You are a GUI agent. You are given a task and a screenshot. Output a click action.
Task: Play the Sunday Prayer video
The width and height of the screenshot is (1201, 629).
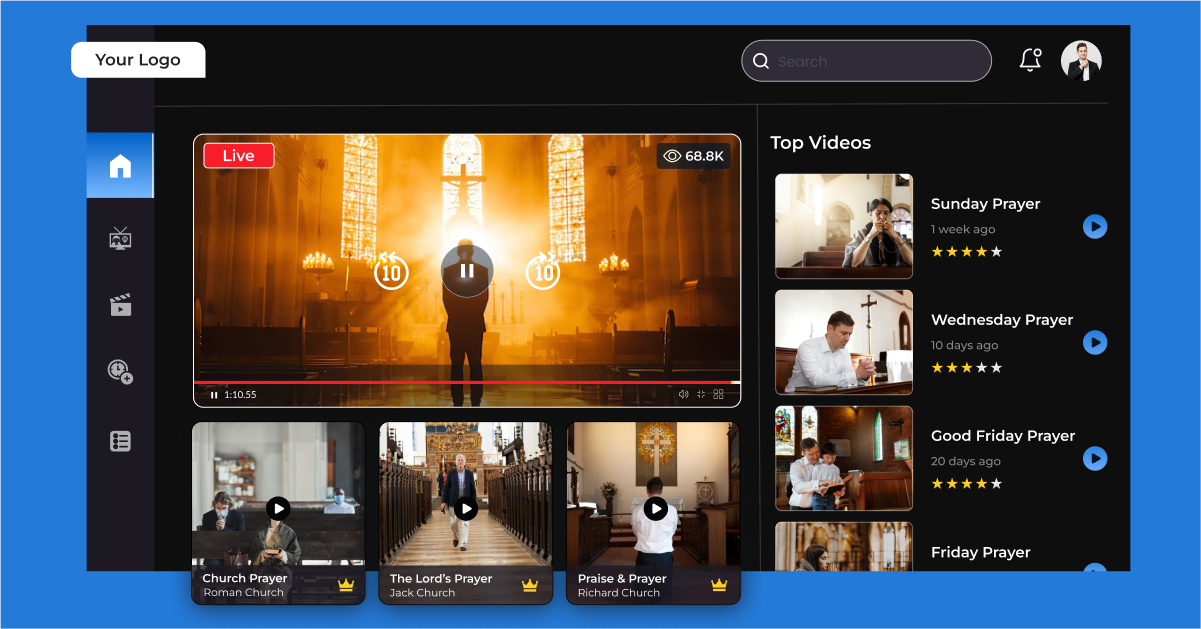(x=1095, y=227)
